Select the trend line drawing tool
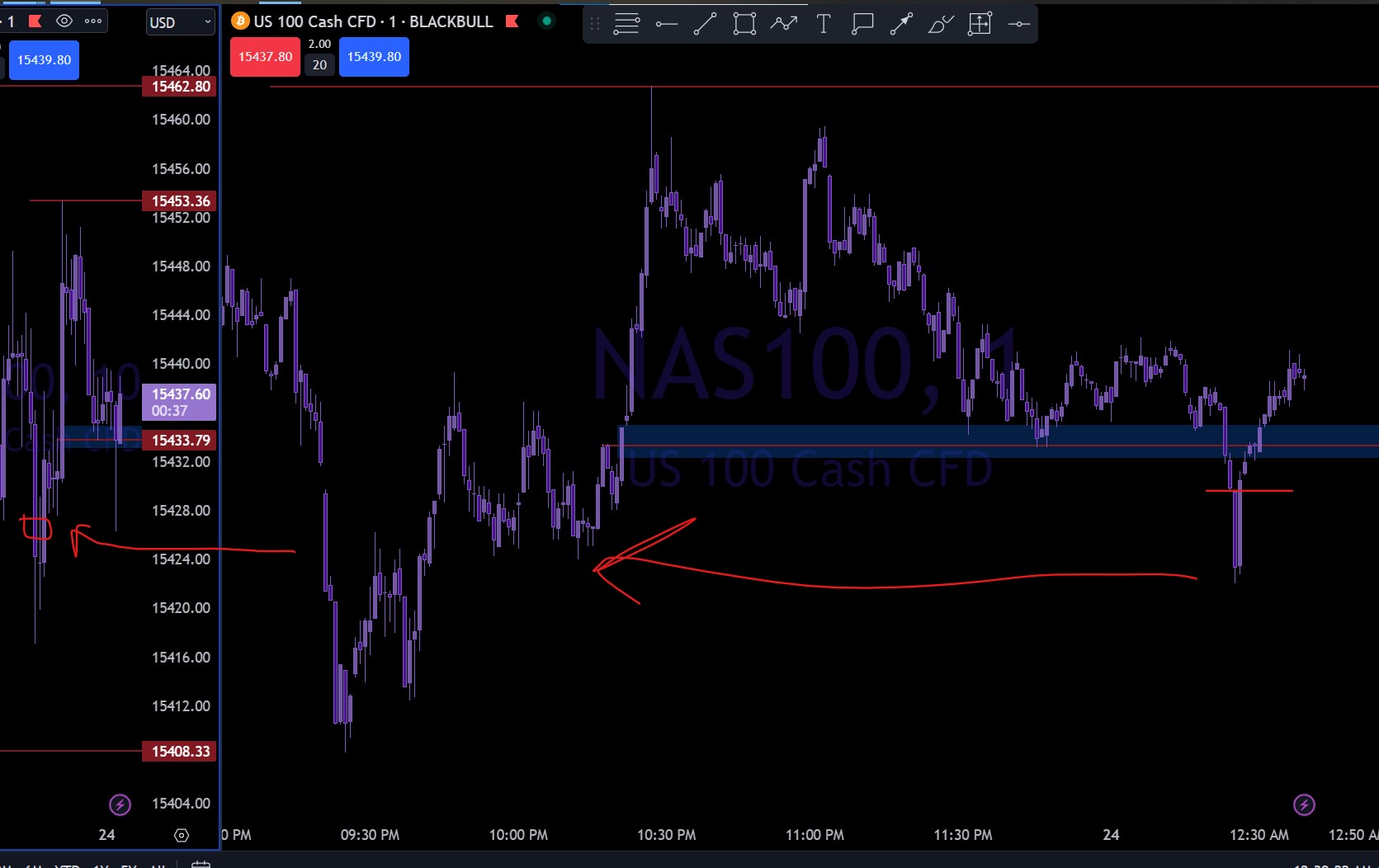The width and height of the screenshot is (1379, 868). [x=705, y=24]
